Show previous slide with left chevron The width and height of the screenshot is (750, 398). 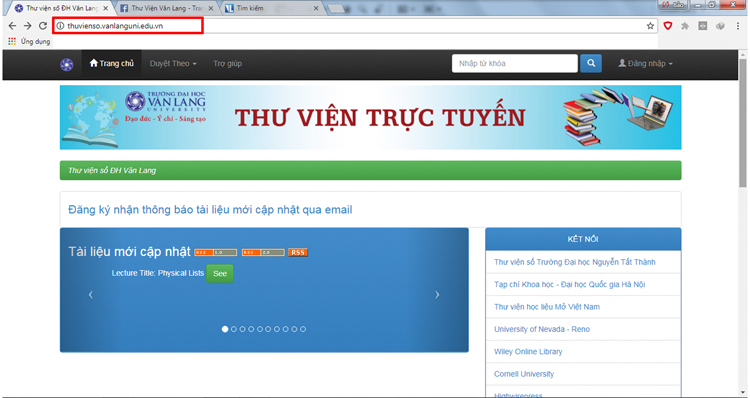(x=91, y=295)
